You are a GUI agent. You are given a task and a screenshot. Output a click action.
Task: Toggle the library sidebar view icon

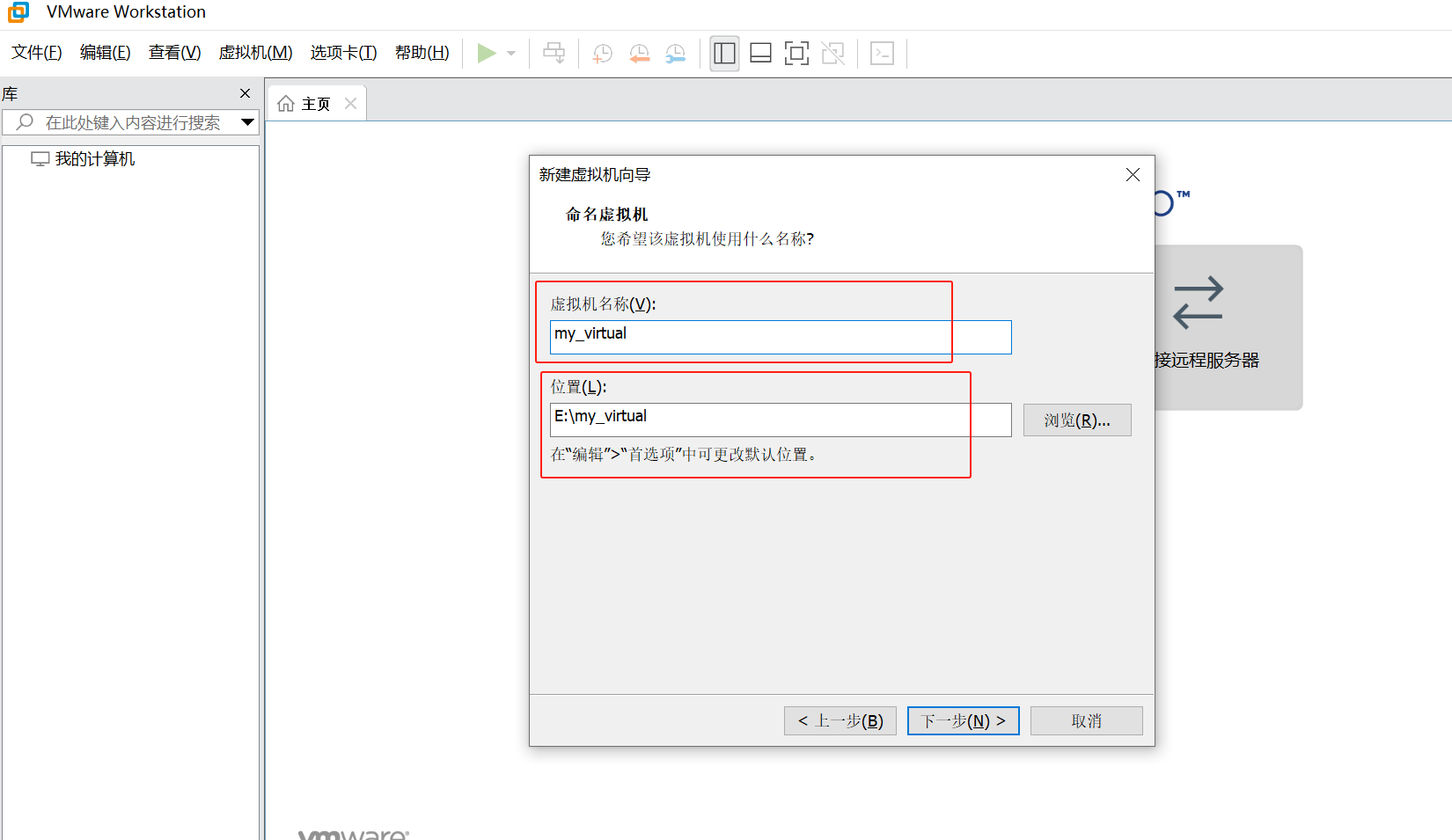click(724, 54)
